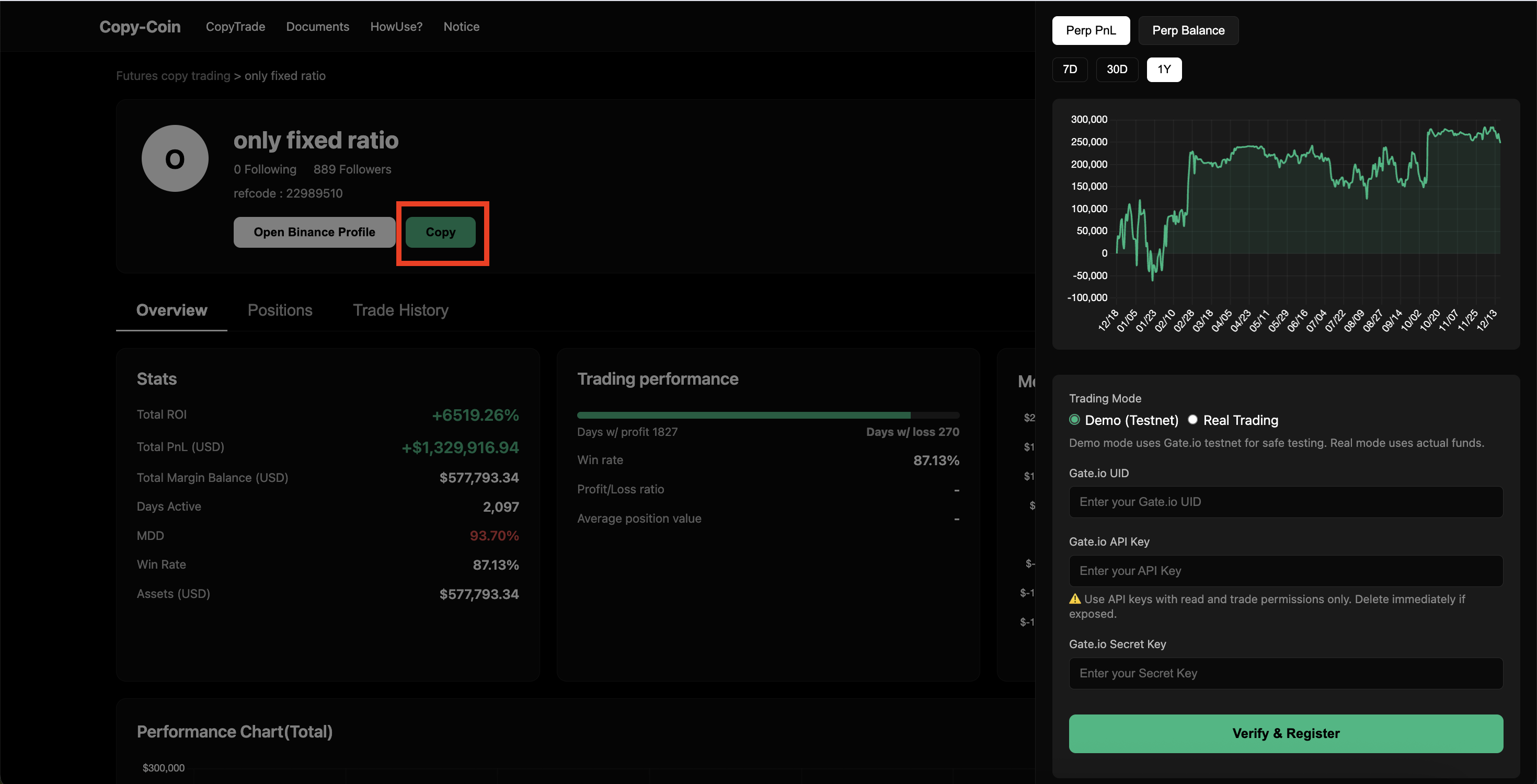
Task: Select Real Trading mode
Action: pyautogui.click(x=1192, y=420)
